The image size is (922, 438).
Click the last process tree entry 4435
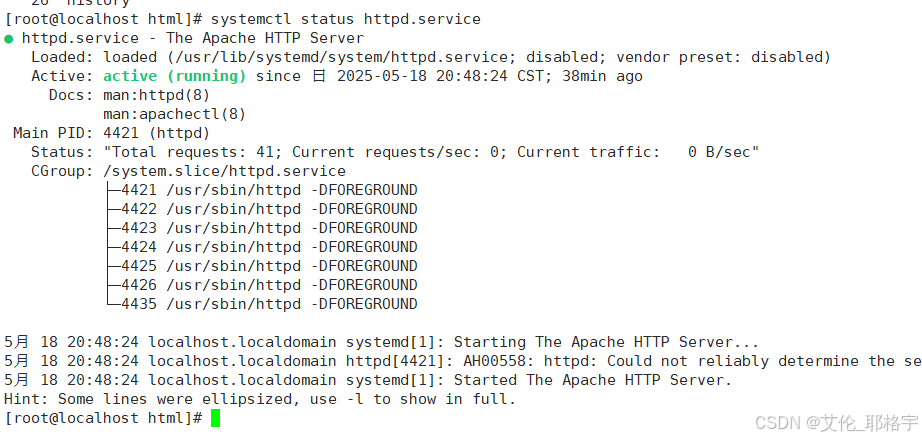click(269, 304)
